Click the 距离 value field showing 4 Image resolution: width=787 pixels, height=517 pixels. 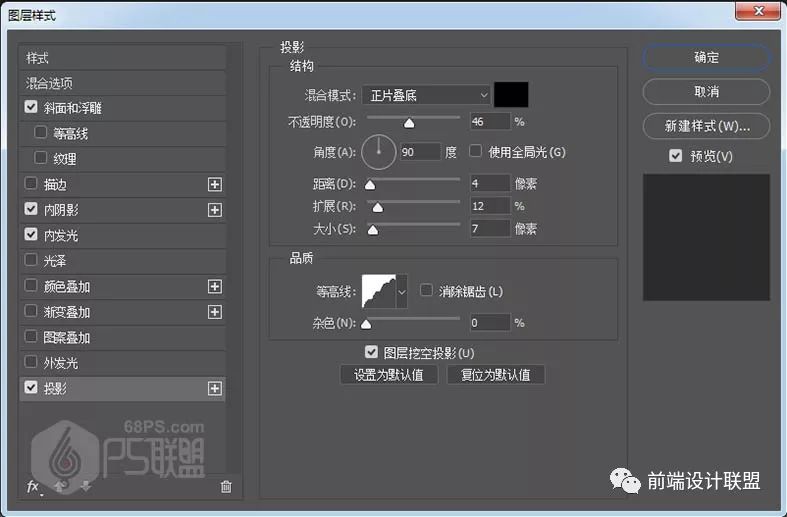(490, 184)
